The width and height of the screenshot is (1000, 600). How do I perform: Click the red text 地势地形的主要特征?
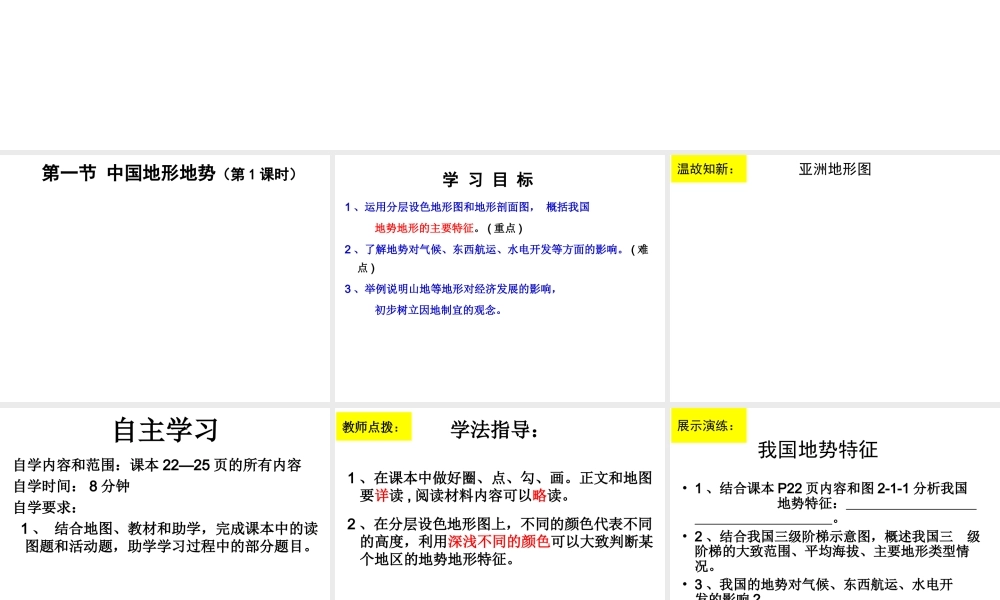pyautogui.click(x=424, y=228)
